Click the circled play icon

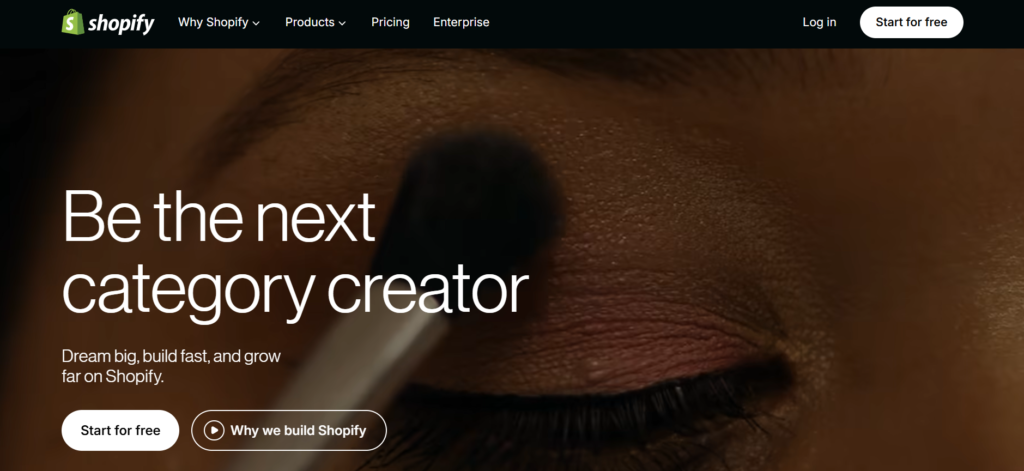tap(214, 430)
